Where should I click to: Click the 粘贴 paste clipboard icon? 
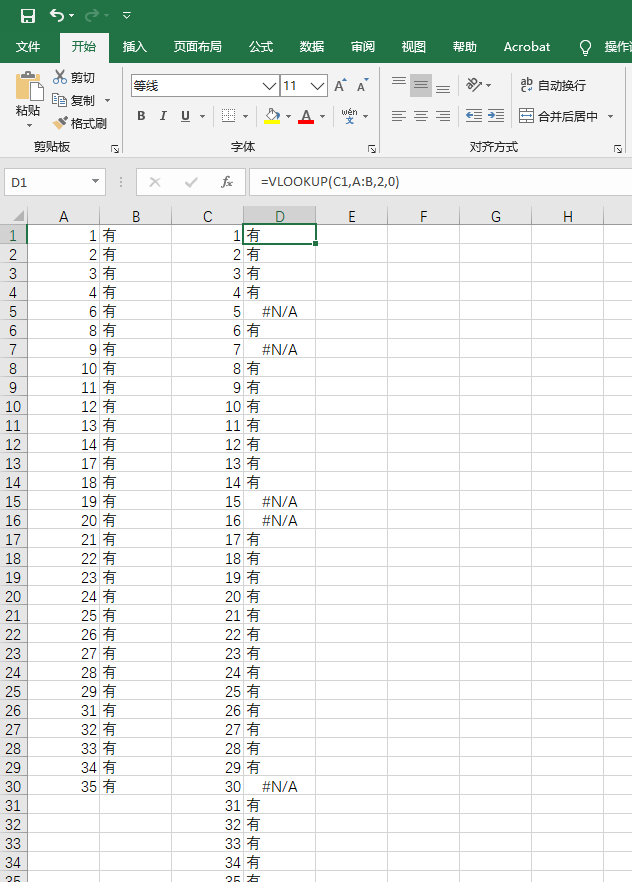coord(29,86)
